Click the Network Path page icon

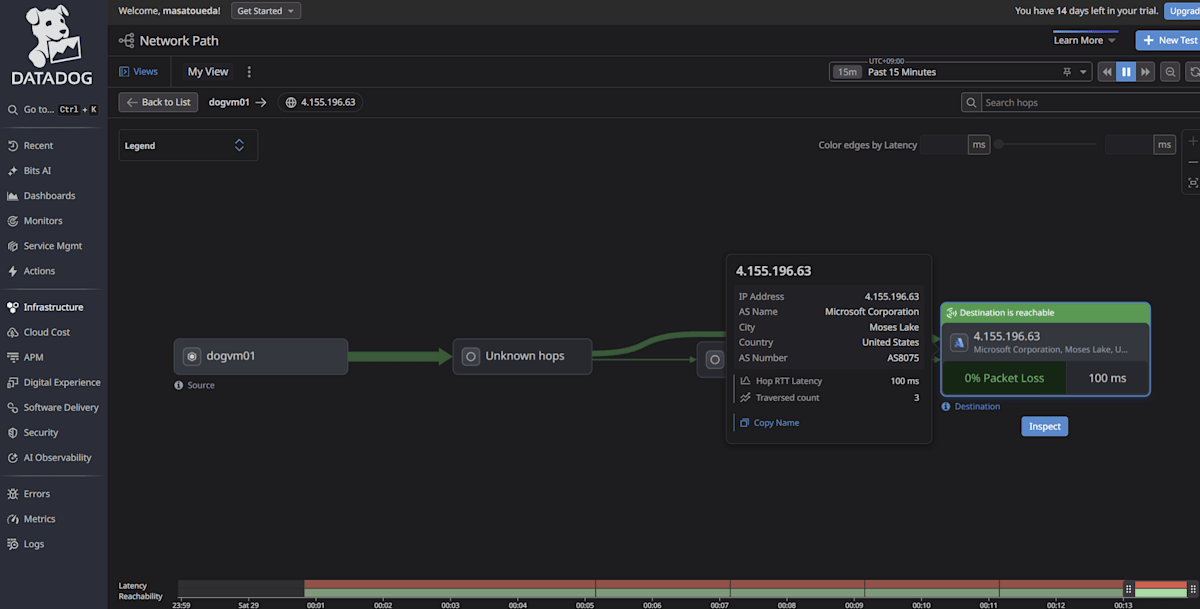pos(126,41)
